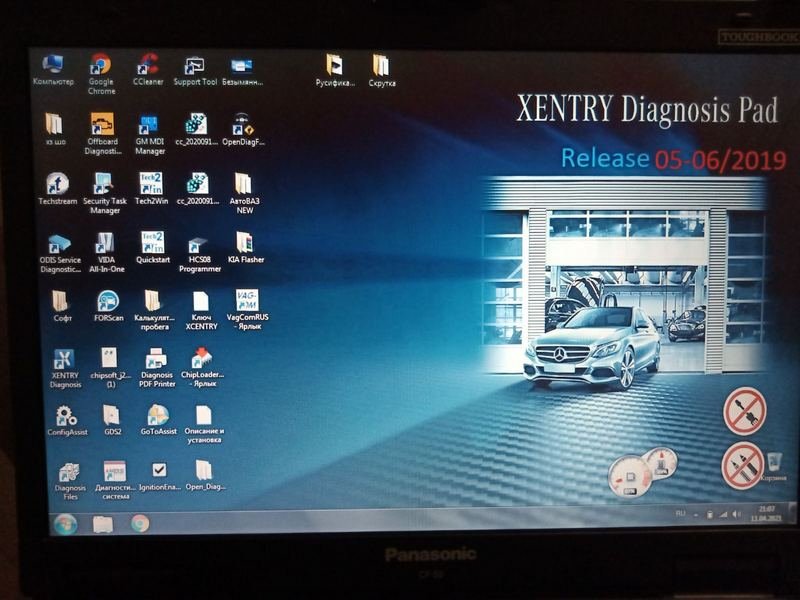800x600 pixels.
Task: Open the Windows Start menu
Action: point(66,523)
